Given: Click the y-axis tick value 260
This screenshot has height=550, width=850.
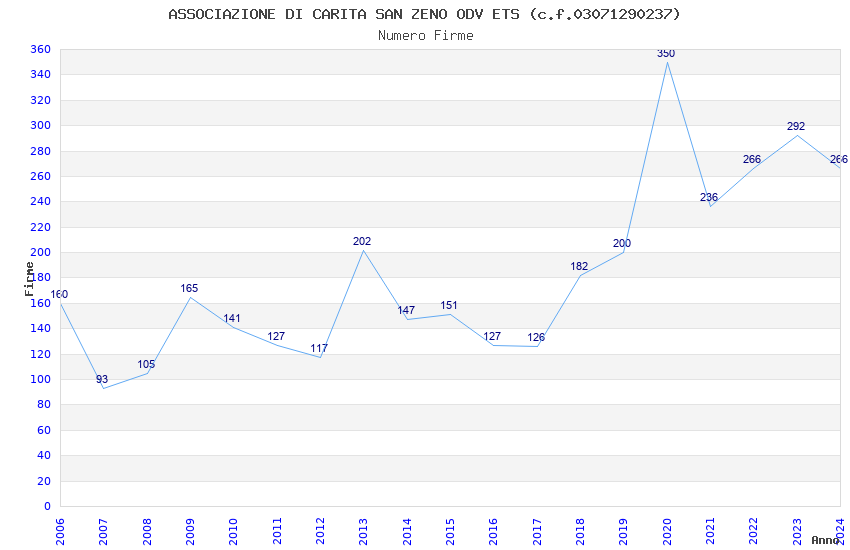Looking at the screenshot, I should click(41, 176).
